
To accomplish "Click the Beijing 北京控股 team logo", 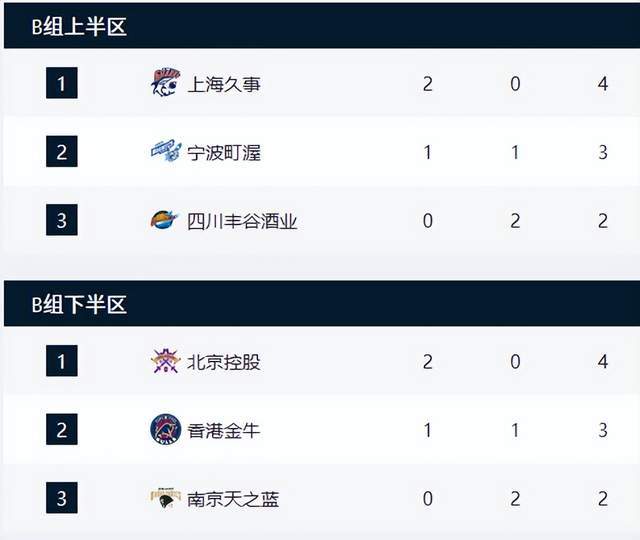I will tap(165, 361).
